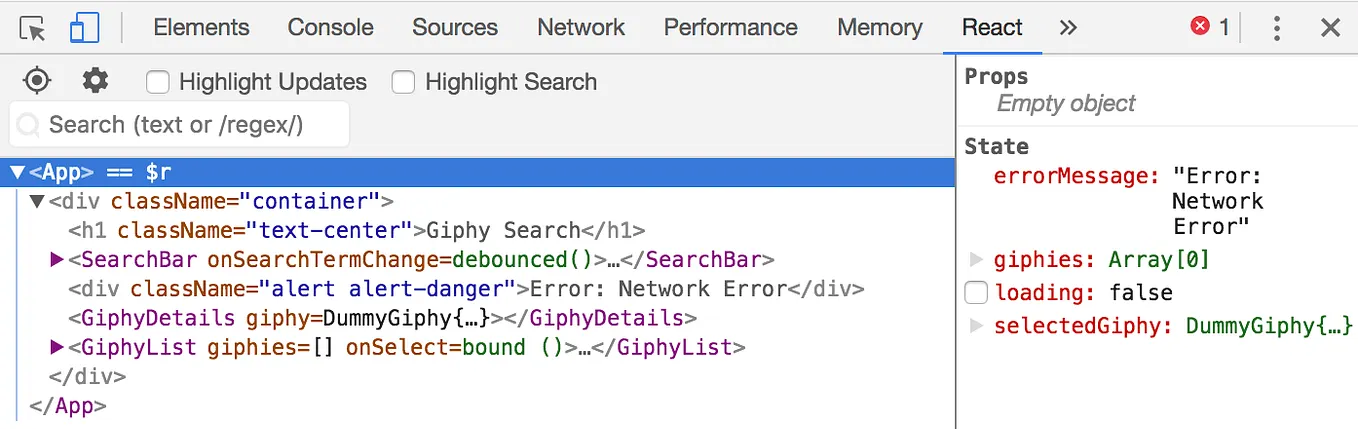Expand the giphies array in State
The height and width of the screenshot is (429, 1358).
click(977, 260)
